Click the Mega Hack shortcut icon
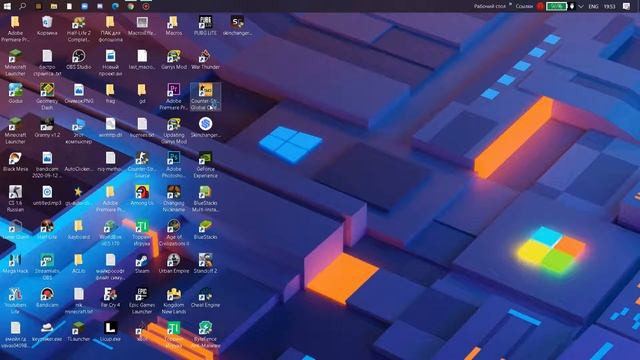640x360 pixels. point(16,263)
